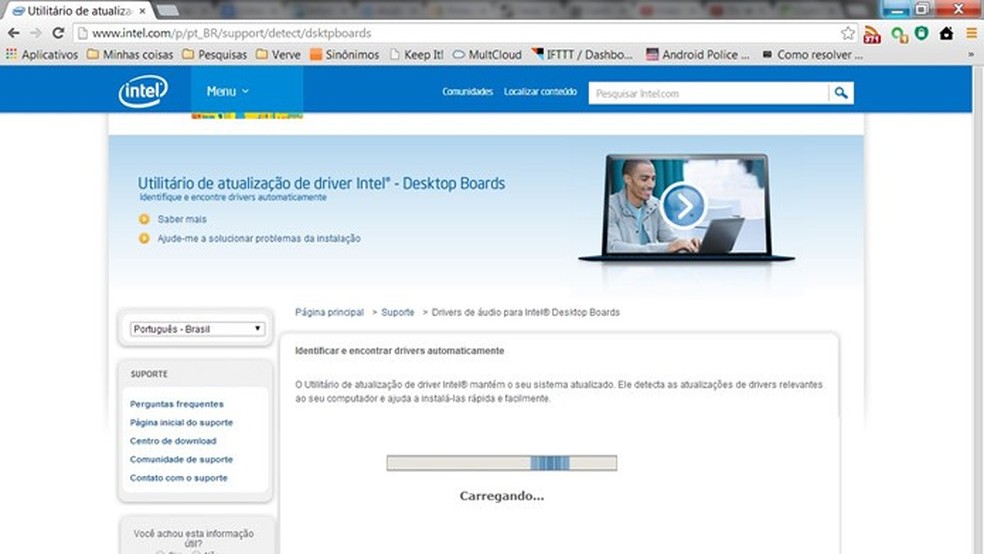
Task: Open the Como resolver bookmark
Action: (x=812, y=55)
